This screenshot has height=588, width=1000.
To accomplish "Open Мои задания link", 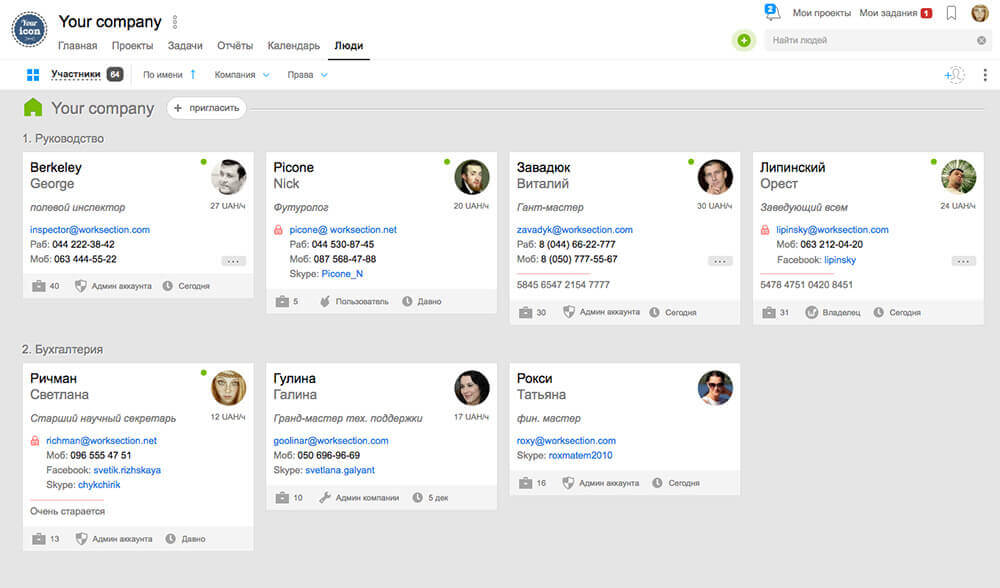I will pyautogui.click(x=888, y=13).
